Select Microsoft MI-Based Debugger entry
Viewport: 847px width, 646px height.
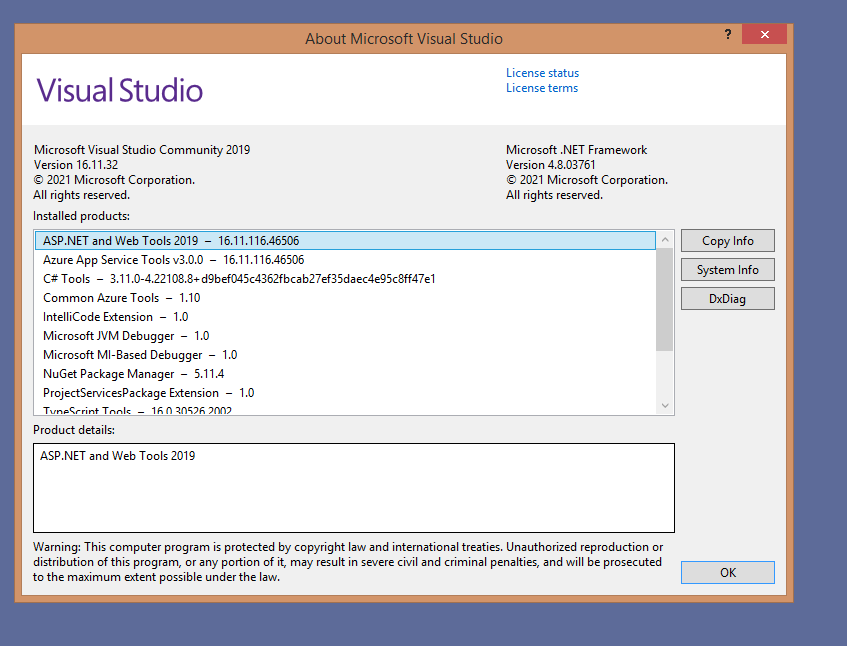(345, 354)
